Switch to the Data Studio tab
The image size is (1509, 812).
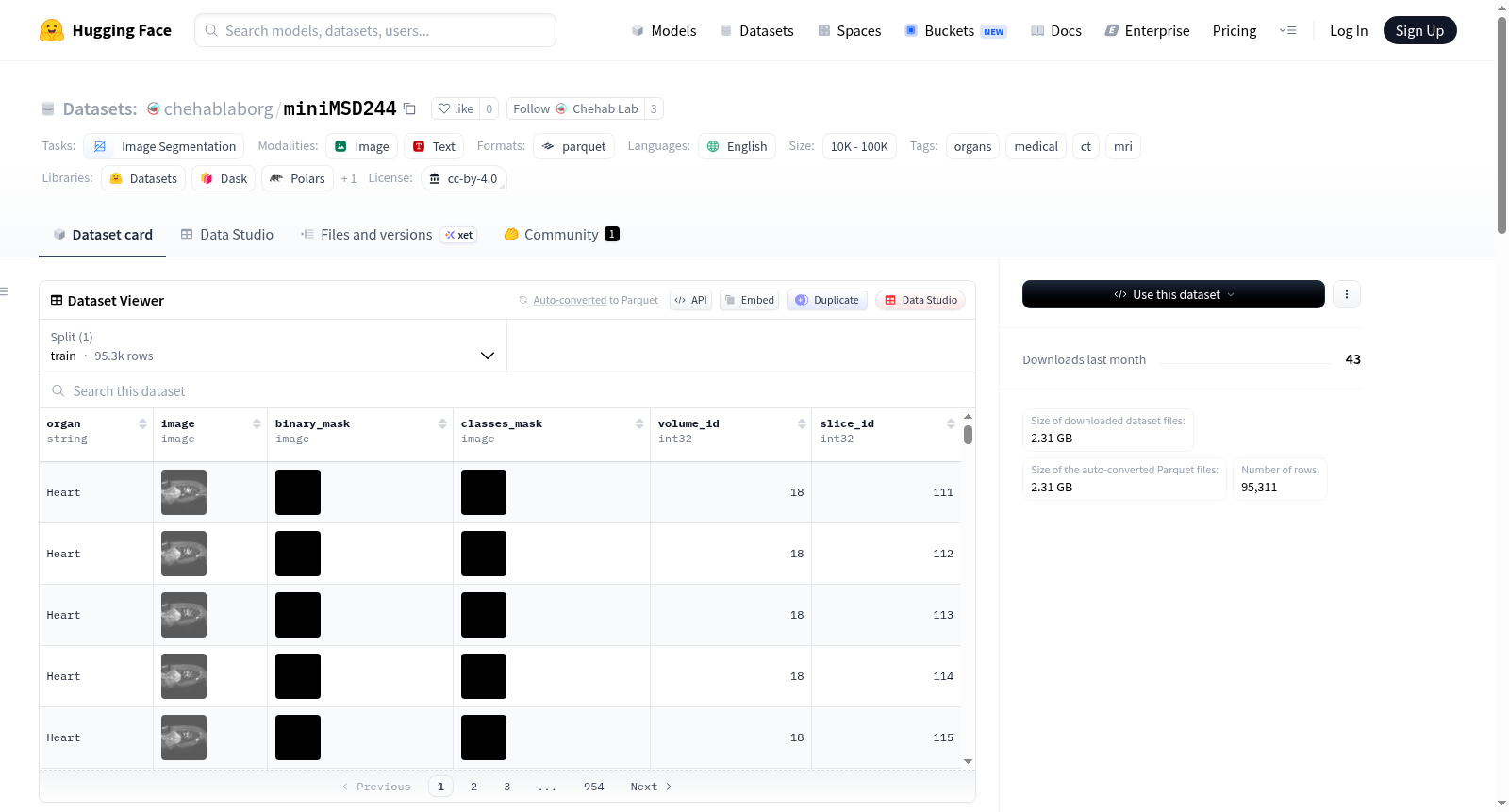227,235
